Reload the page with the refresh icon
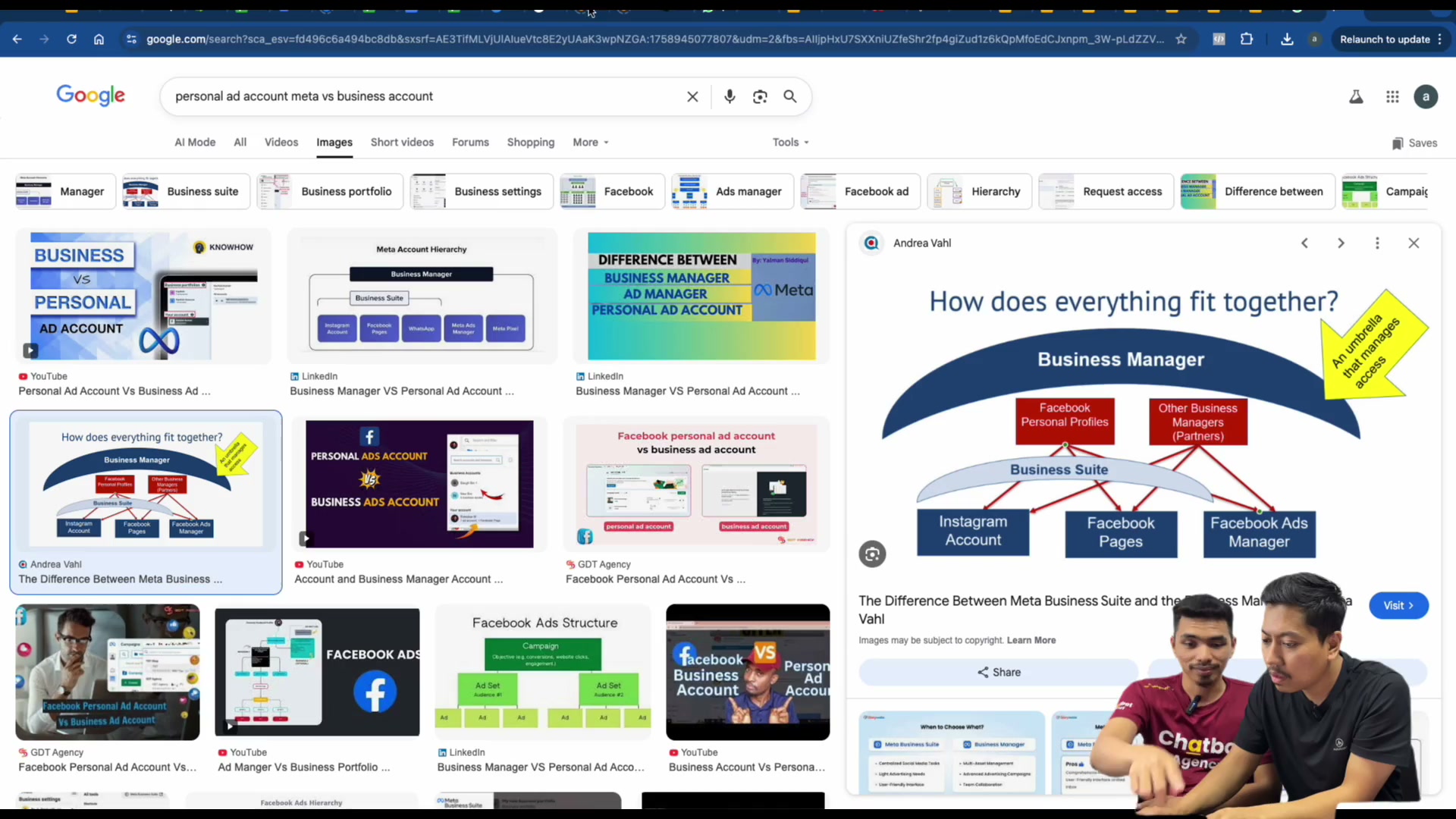Screen dimensions: 1456x819 [x=71, y=39]
